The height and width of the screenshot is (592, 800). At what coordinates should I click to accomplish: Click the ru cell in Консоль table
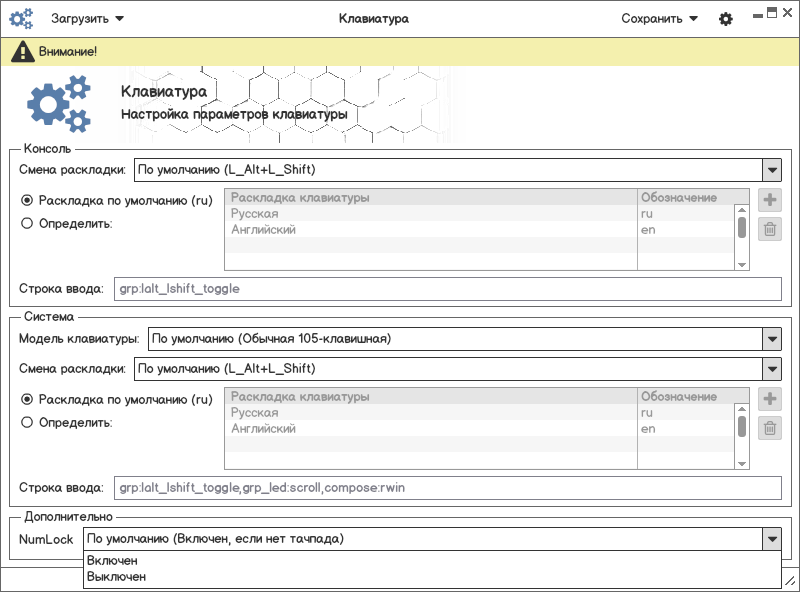(x=686, y=213)
